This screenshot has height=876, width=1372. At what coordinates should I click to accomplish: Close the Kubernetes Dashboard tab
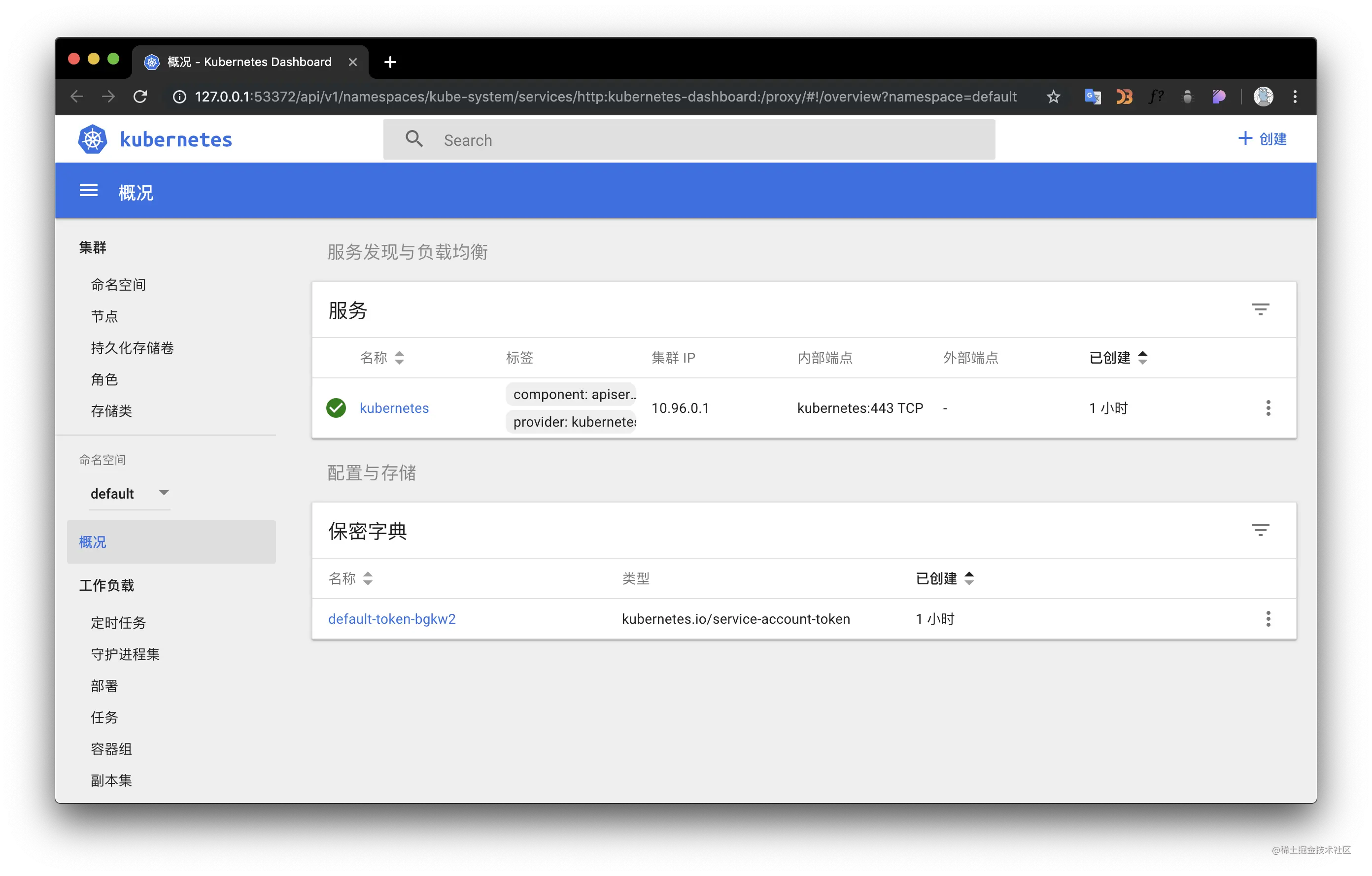coord(353,62)
